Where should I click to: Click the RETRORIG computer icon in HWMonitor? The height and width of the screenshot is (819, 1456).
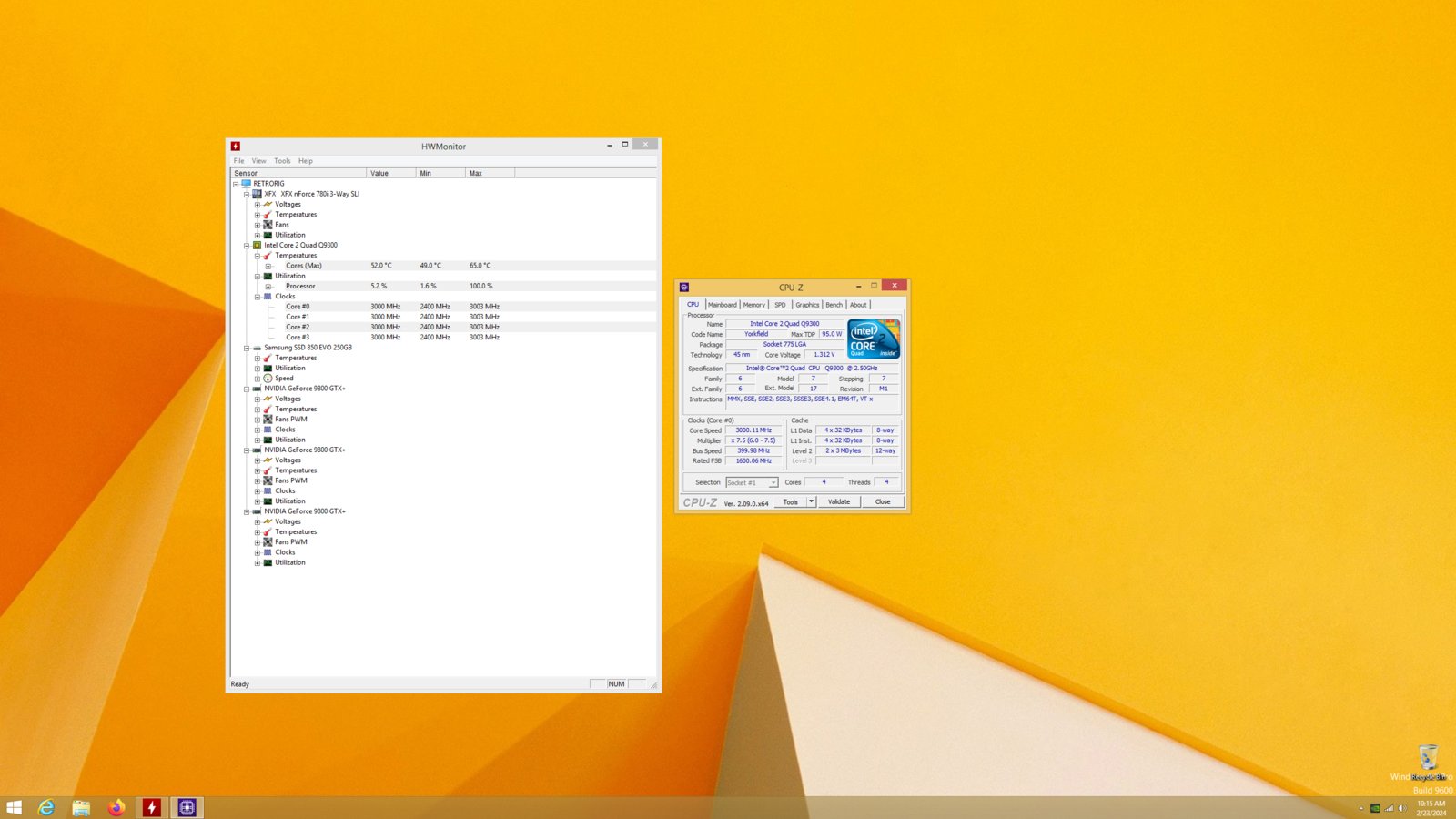pos(246,183)
